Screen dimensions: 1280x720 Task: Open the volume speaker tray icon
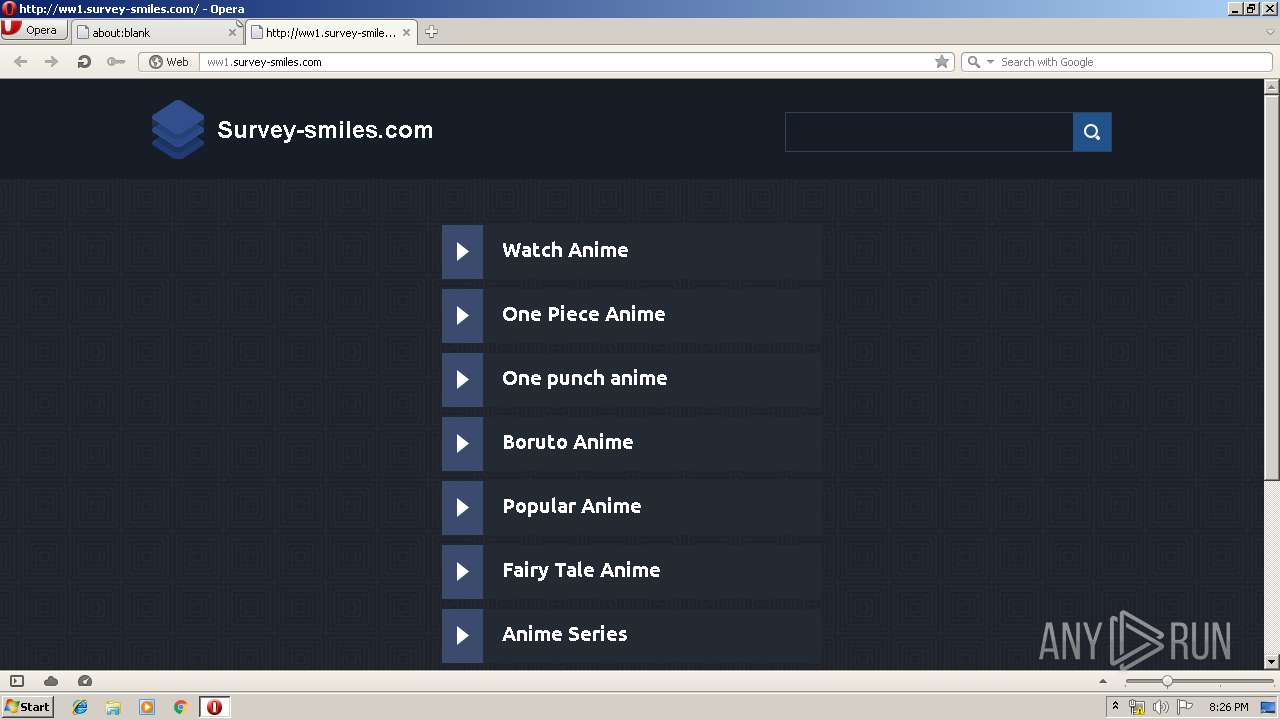[1161, 707]
